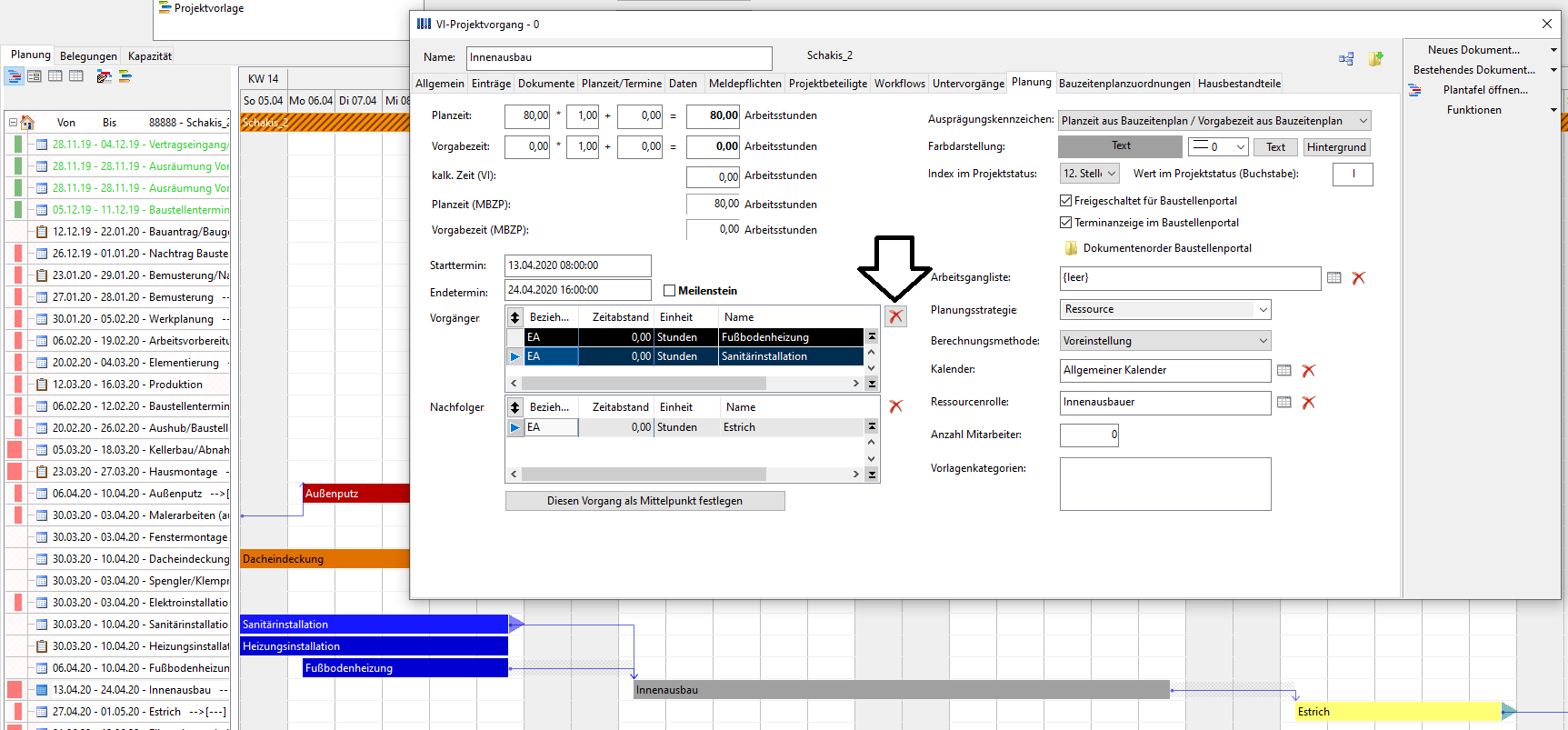Open Arbeitsgangliste selection table icon
The image size is (1568, 730).
click(x=1334, y=278)
